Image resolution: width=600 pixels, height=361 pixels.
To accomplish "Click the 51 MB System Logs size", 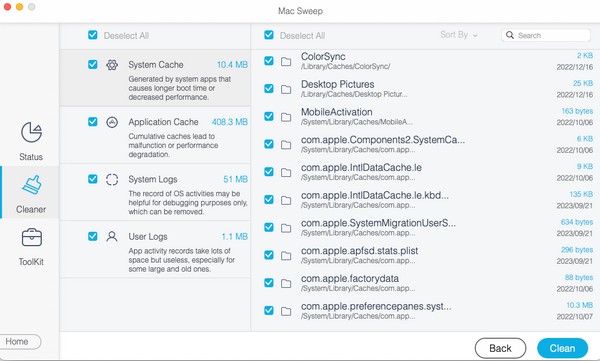I will [235, 179].
